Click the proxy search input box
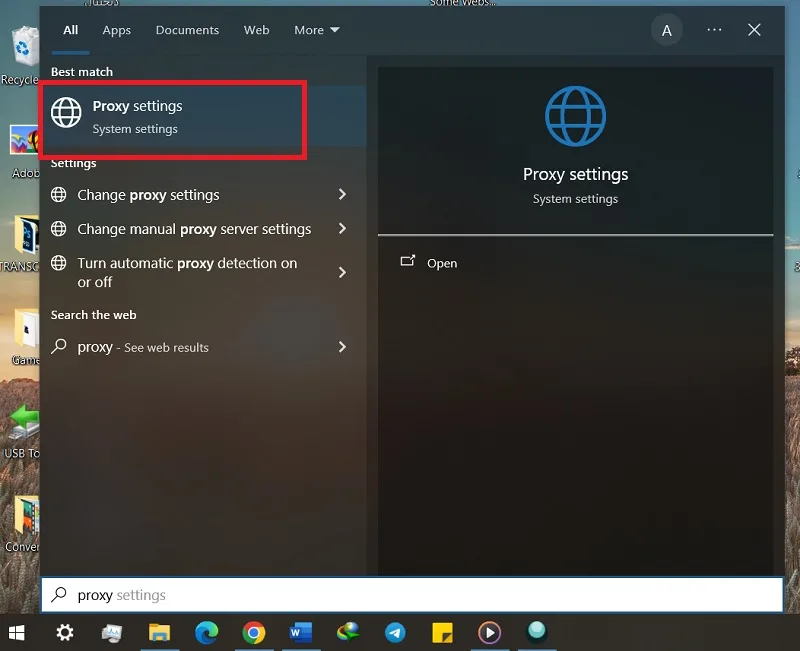Screen dimensions: 800x651 click(412, 595)
